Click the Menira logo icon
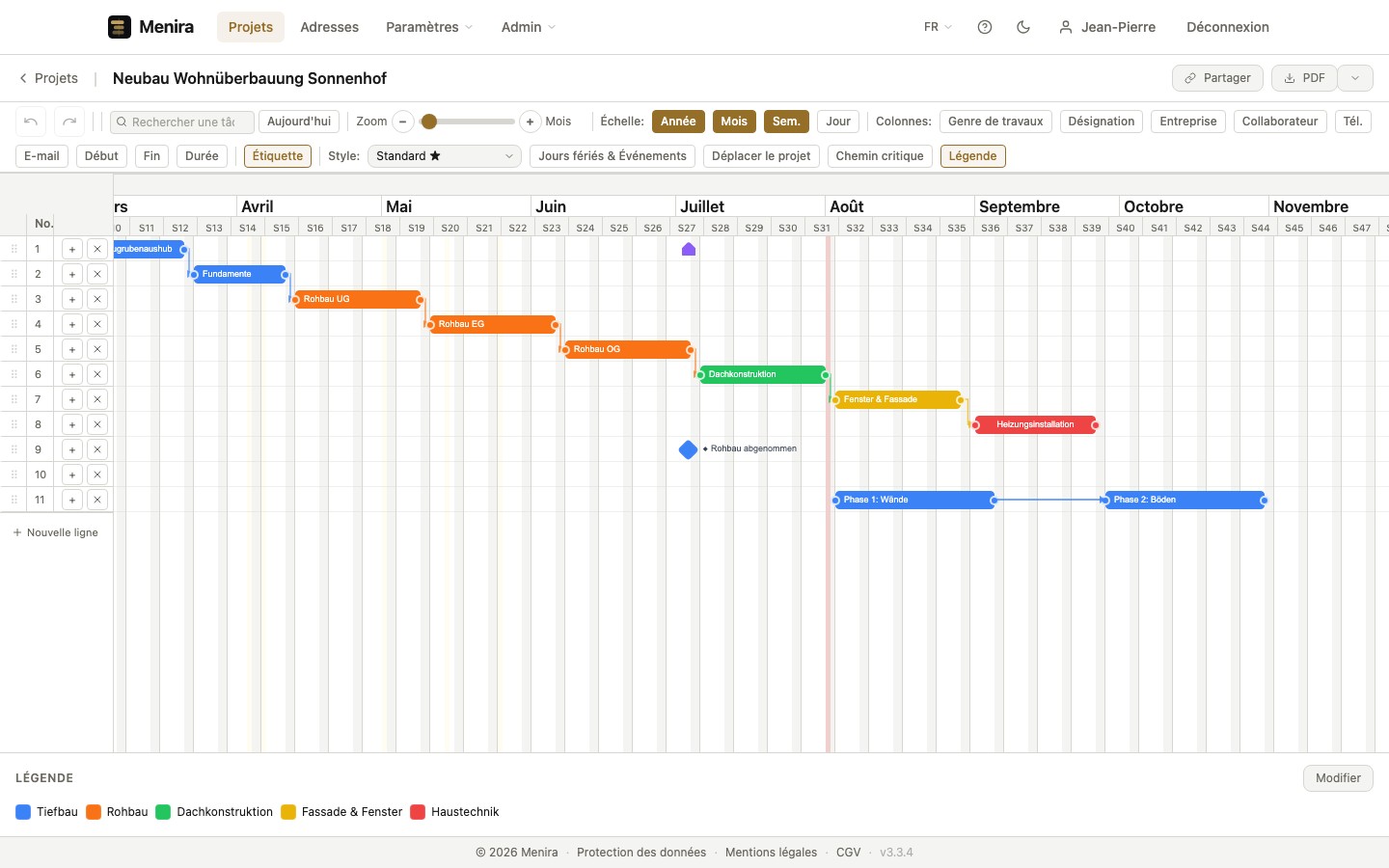The width and height of the screenshot is (1389, 868). (120, 27)
